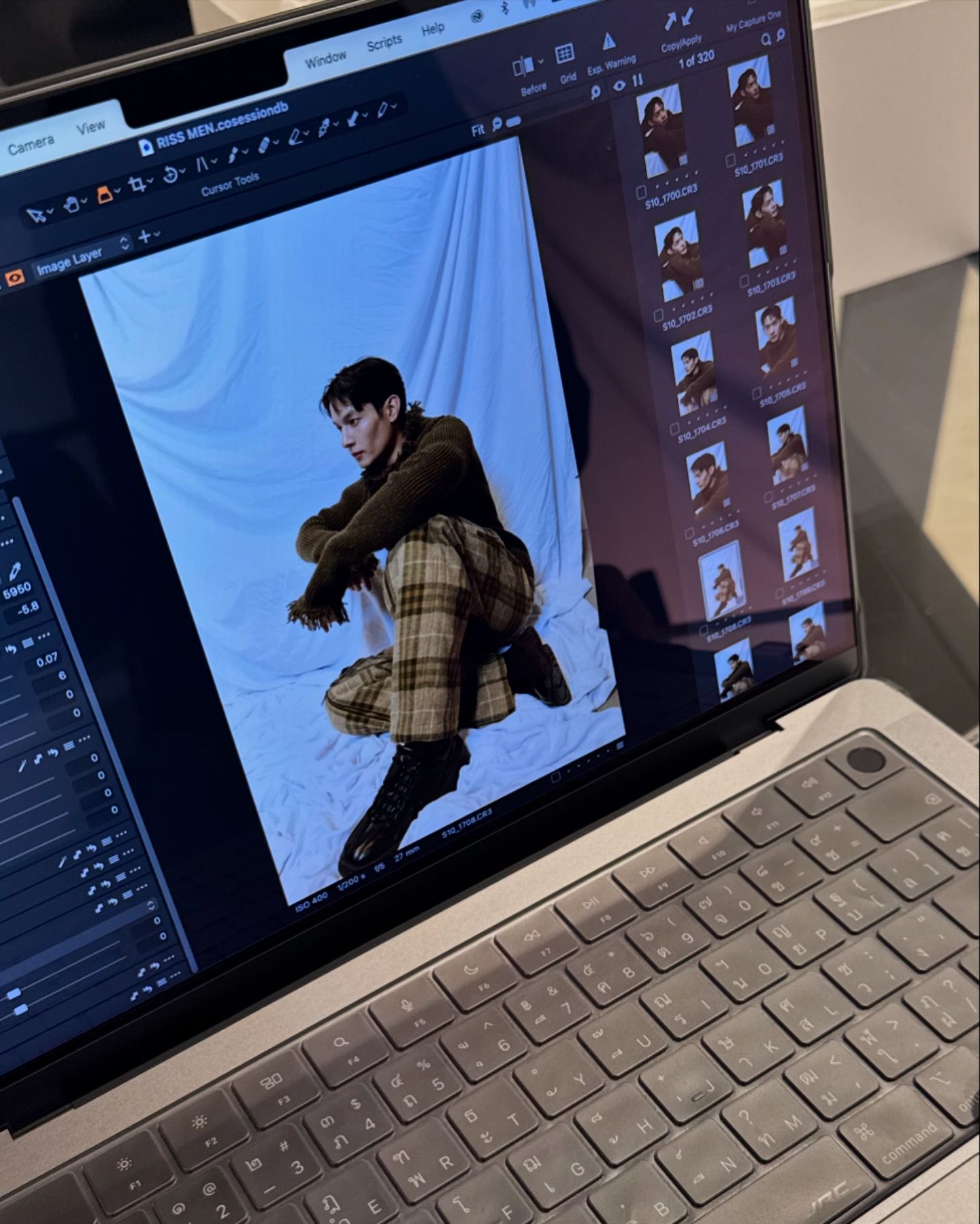Click the Copy/Apply arrows icon
980x1224 pixels.
tap(679, 20)
